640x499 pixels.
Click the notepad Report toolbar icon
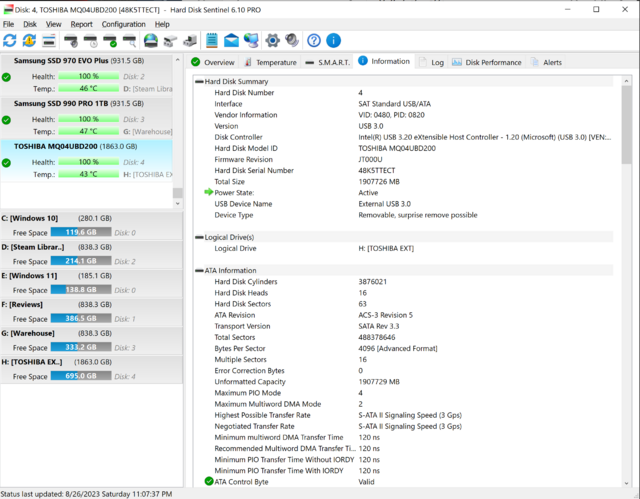point(212,41)
